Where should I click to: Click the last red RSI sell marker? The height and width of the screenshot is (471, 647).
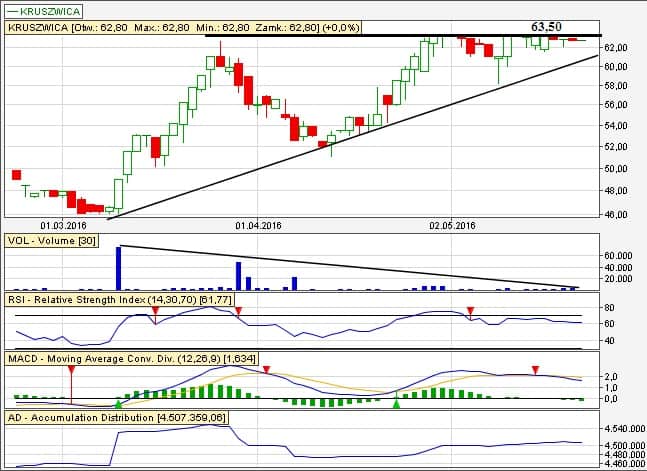[x=471, y=312]
